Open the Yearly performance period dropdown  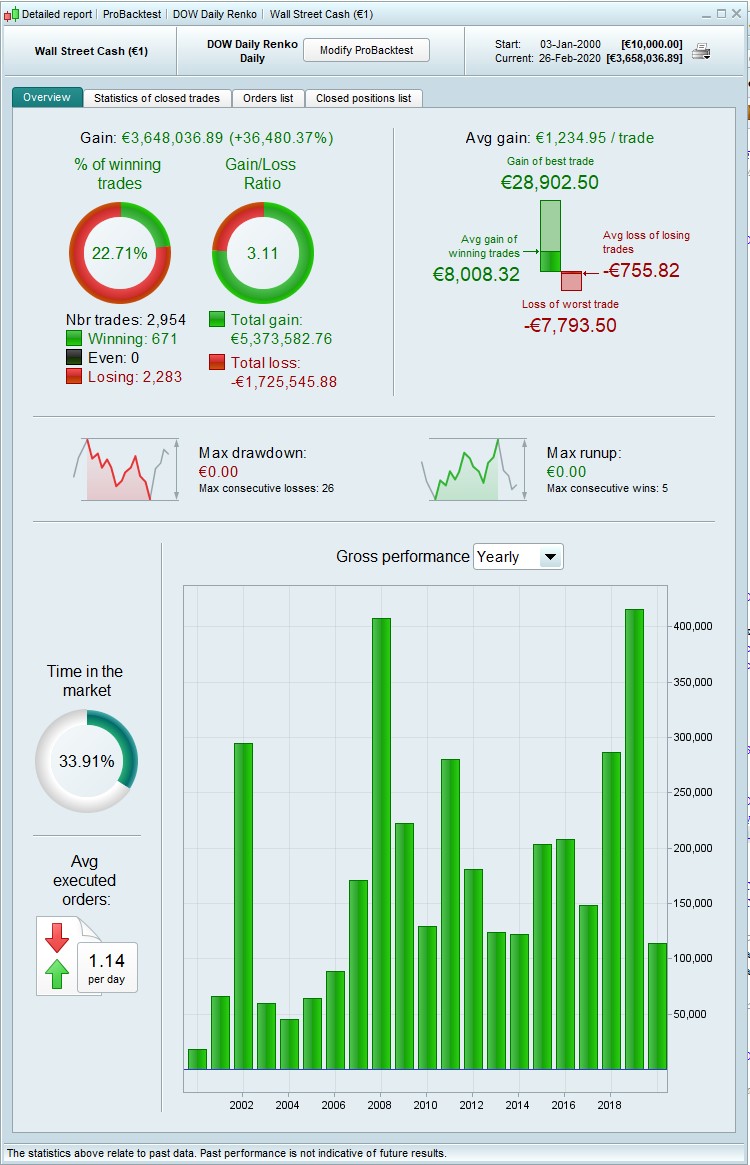click(x=518, y=556)
